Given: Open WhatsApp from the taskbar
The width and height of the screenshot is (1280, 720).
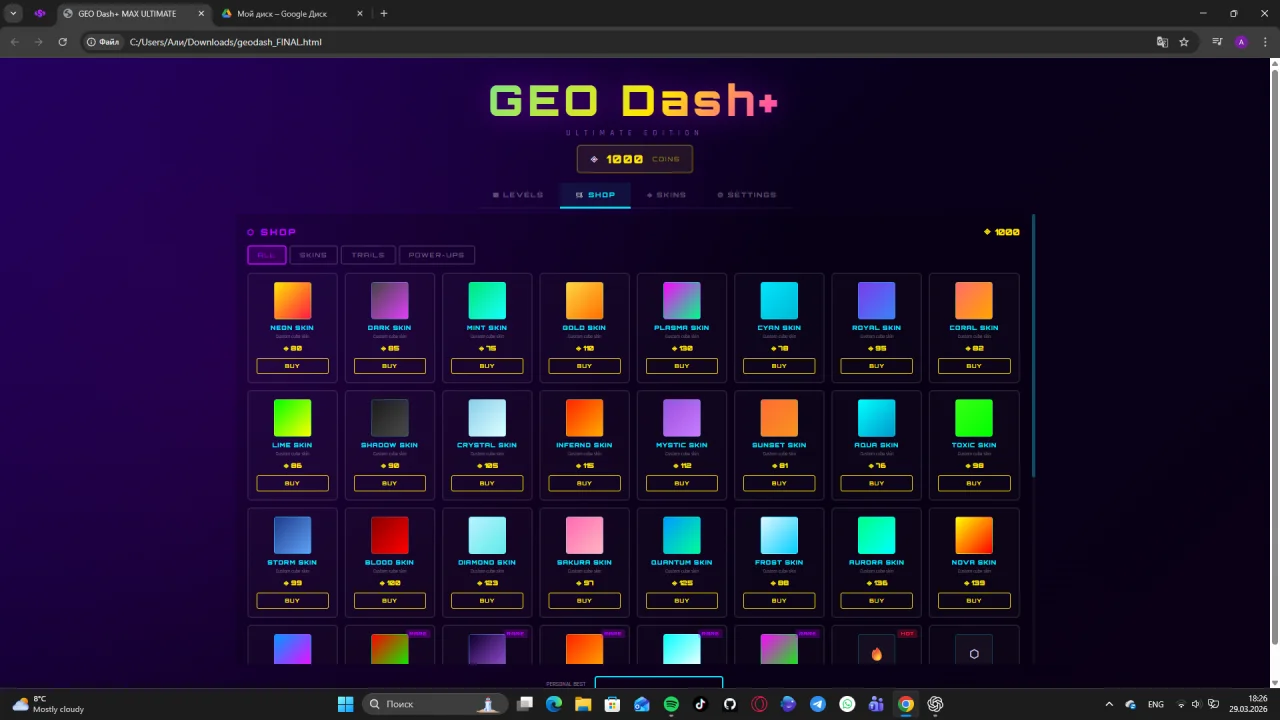Looking at the screenshot, I should 847,704.
